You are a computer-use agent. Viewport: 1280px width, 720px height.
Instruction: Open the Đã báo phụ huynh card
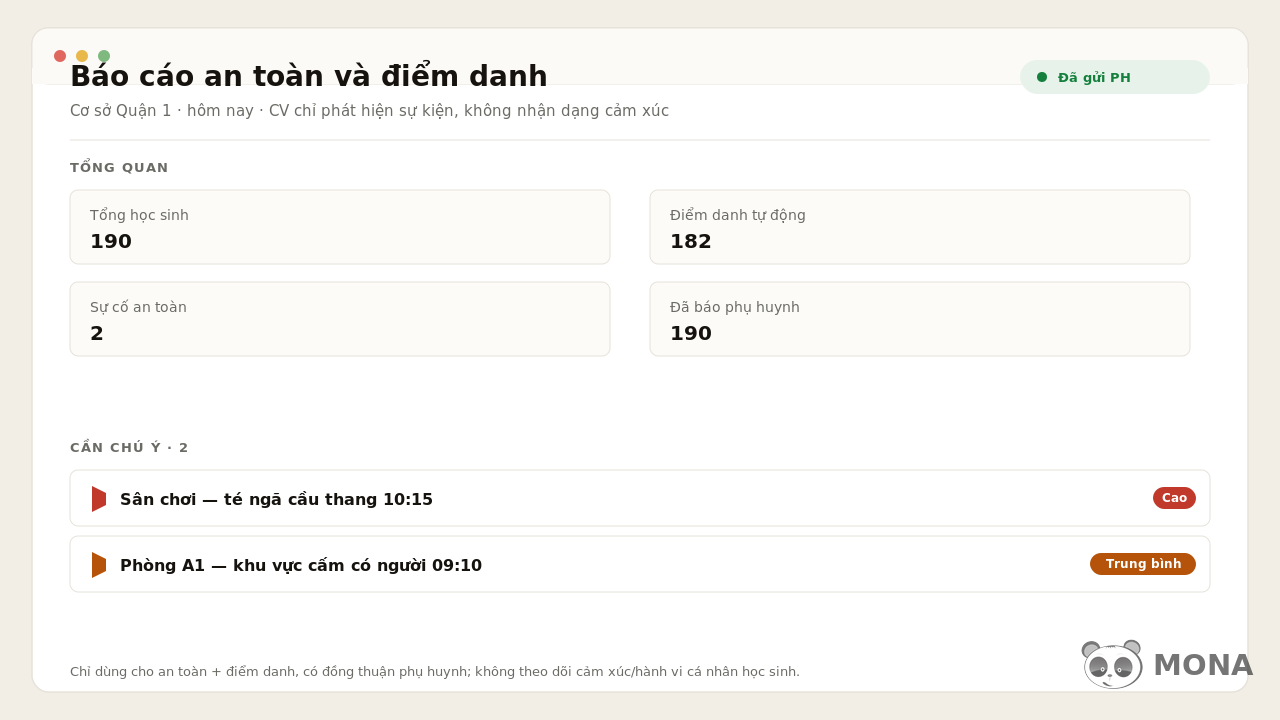tap(920, 319)
